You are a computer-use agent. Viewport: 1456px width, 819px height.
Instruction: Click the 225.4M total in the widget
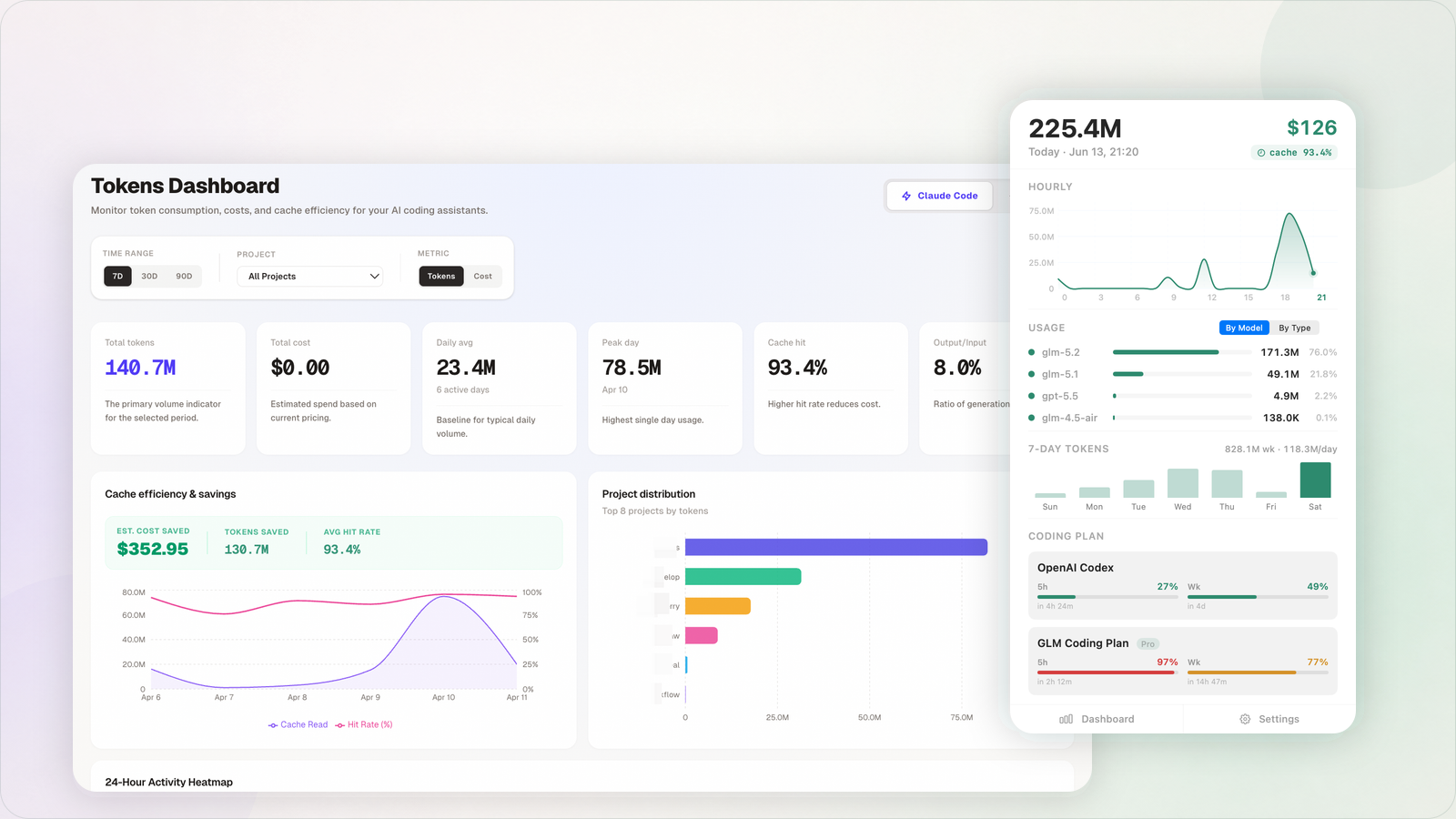tap(1075, 128)
